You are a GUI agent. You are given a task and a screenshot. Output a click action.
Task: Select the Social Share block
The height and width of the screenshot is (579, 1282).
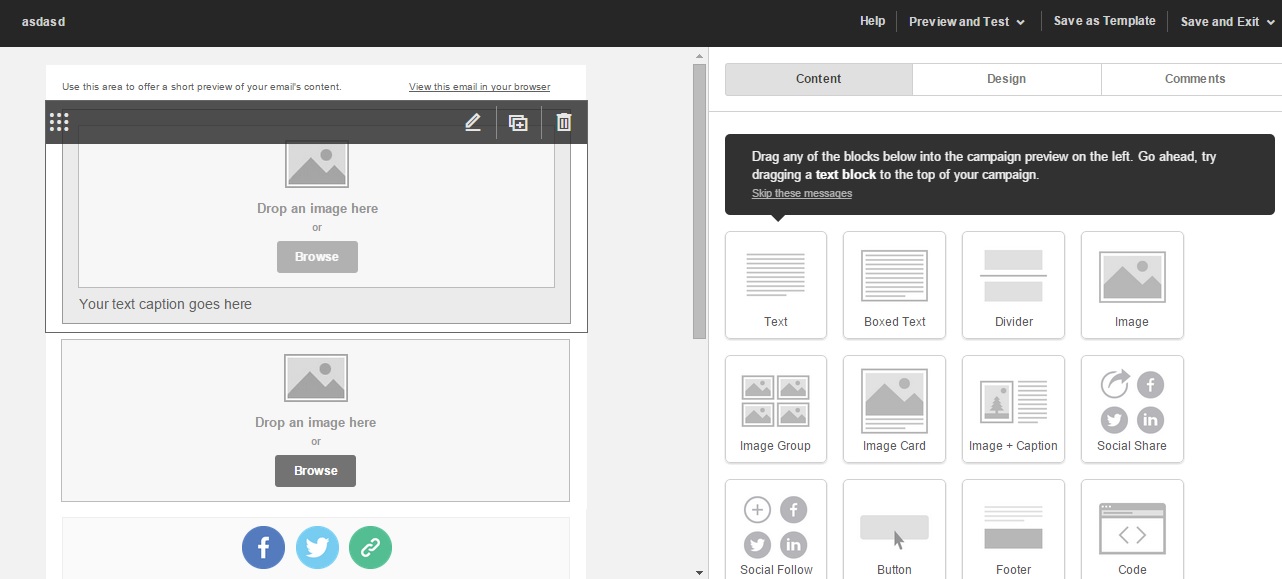click(1132, 409)
